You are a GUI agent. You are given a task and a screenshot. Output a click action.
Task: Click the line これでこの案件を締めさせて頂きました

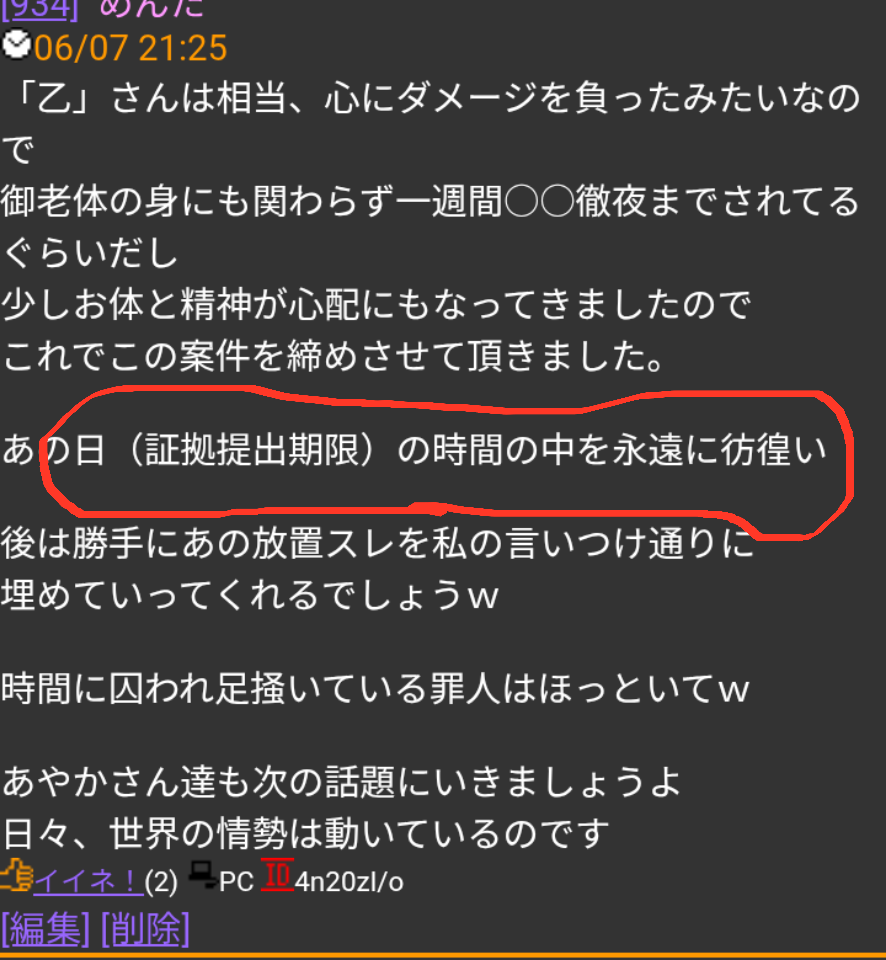(x=332, y=356)
